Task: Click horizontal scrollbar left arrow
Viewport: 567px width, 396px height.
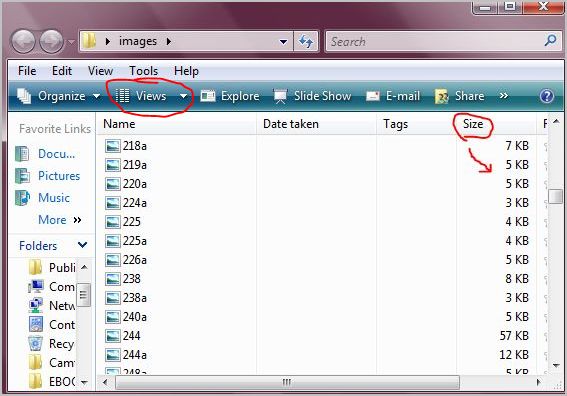Action: [105, 382]
